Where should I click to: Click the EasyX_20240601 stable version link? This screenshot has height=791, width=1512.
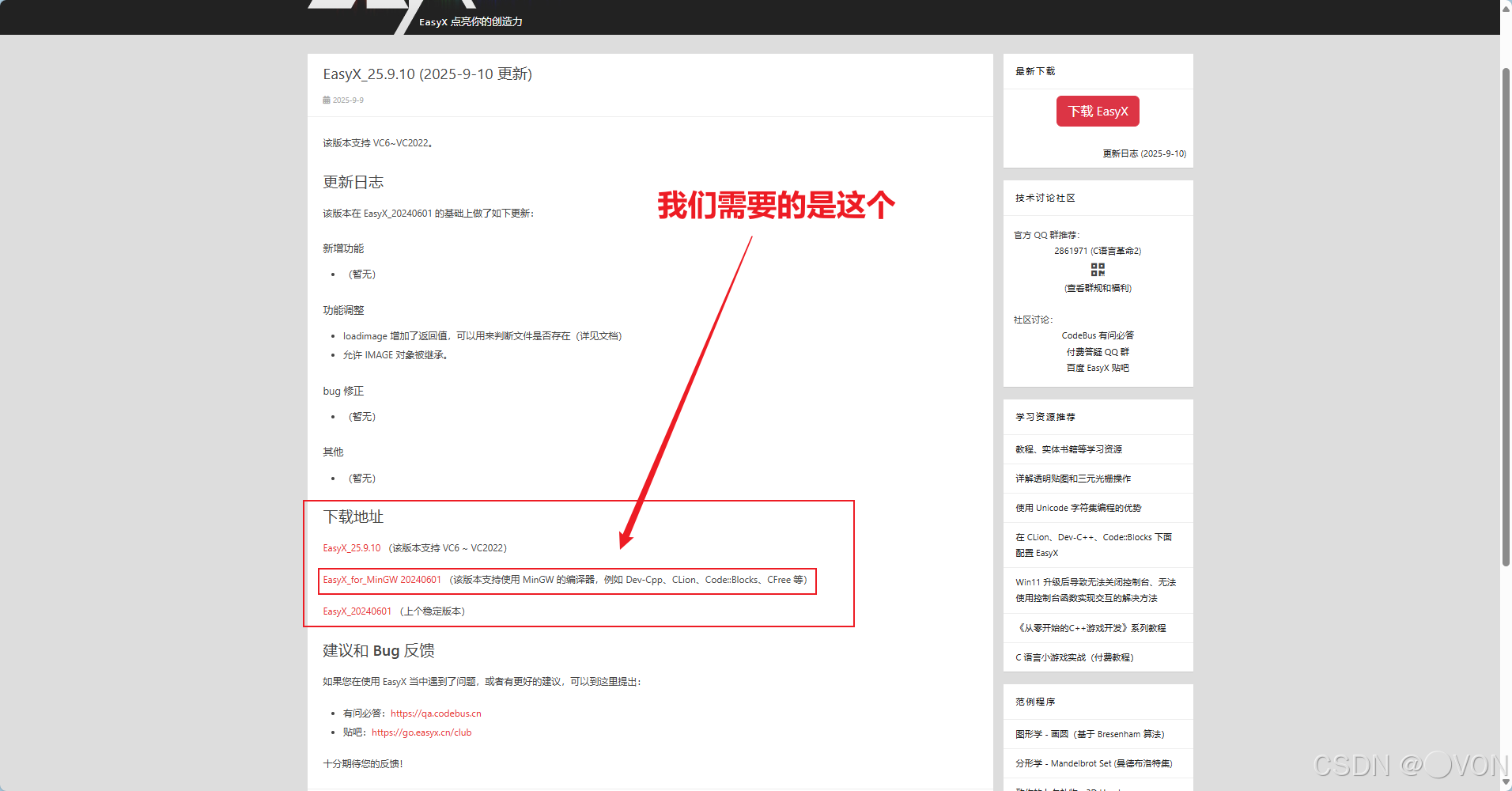pyautogui.click(x=357, y=611)
